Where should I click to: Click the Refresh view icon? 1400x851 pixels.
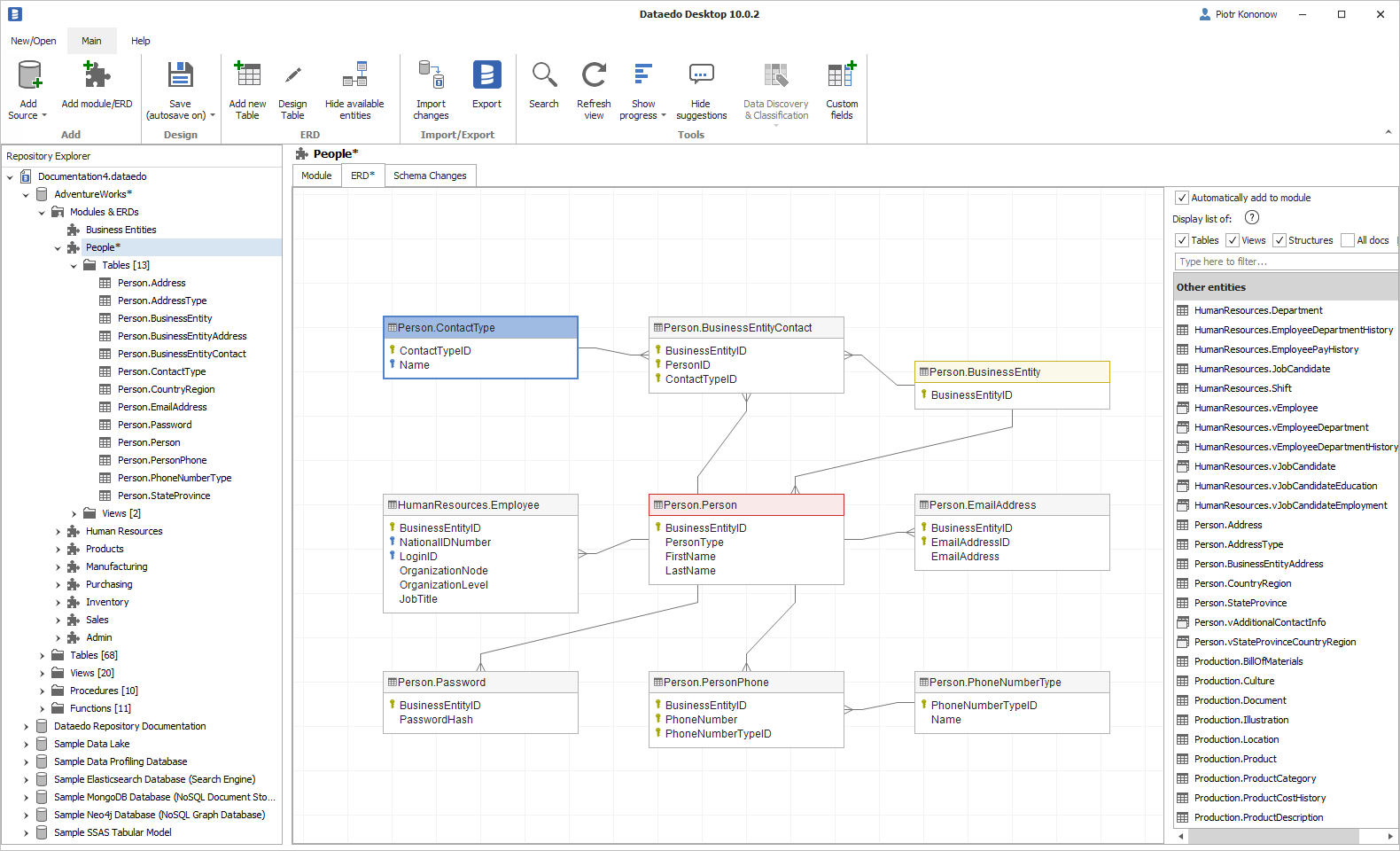coord(594,76)
